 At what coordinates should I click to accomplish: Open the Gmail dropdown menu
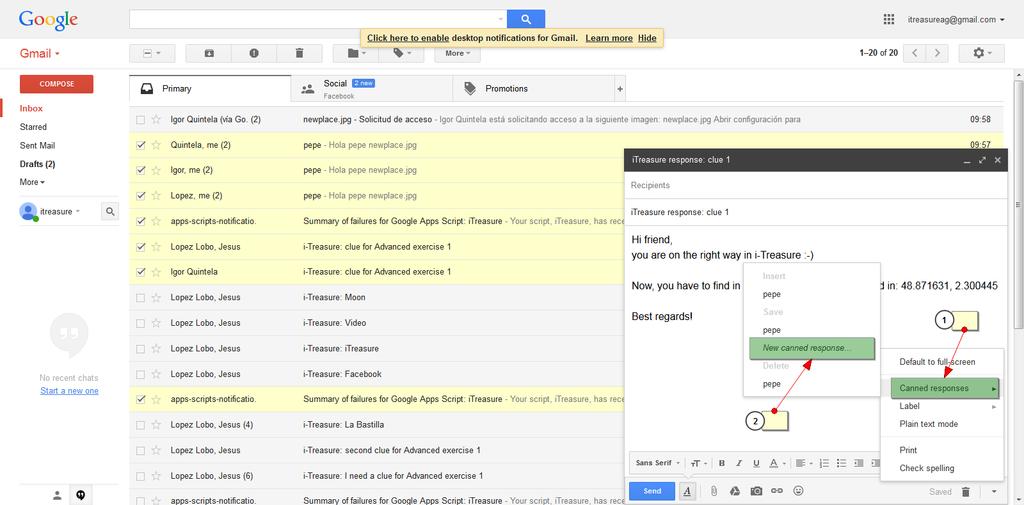point(40,54)
